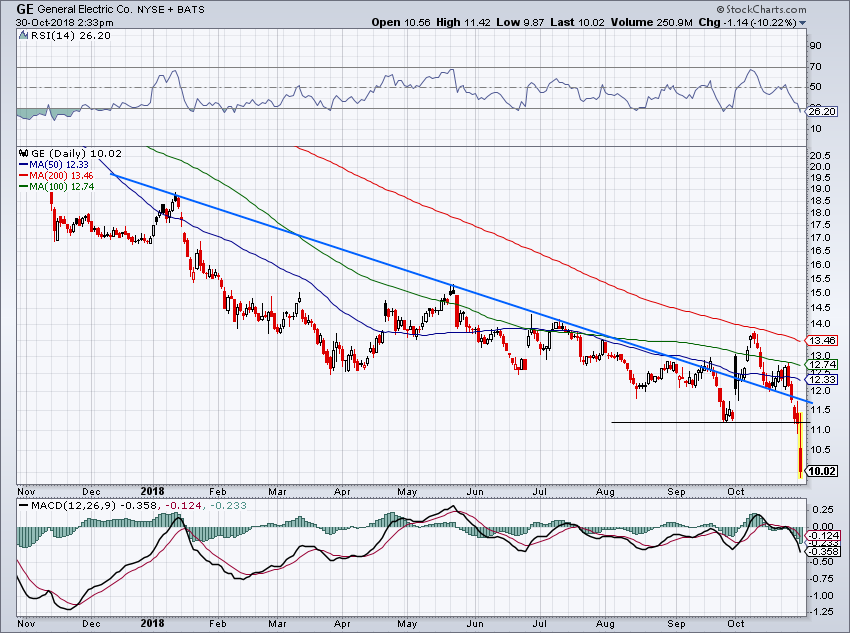Click the -0.124 red MACD signal legend value
The height and width of the screenshot is (633, 850).
point(183,506)
